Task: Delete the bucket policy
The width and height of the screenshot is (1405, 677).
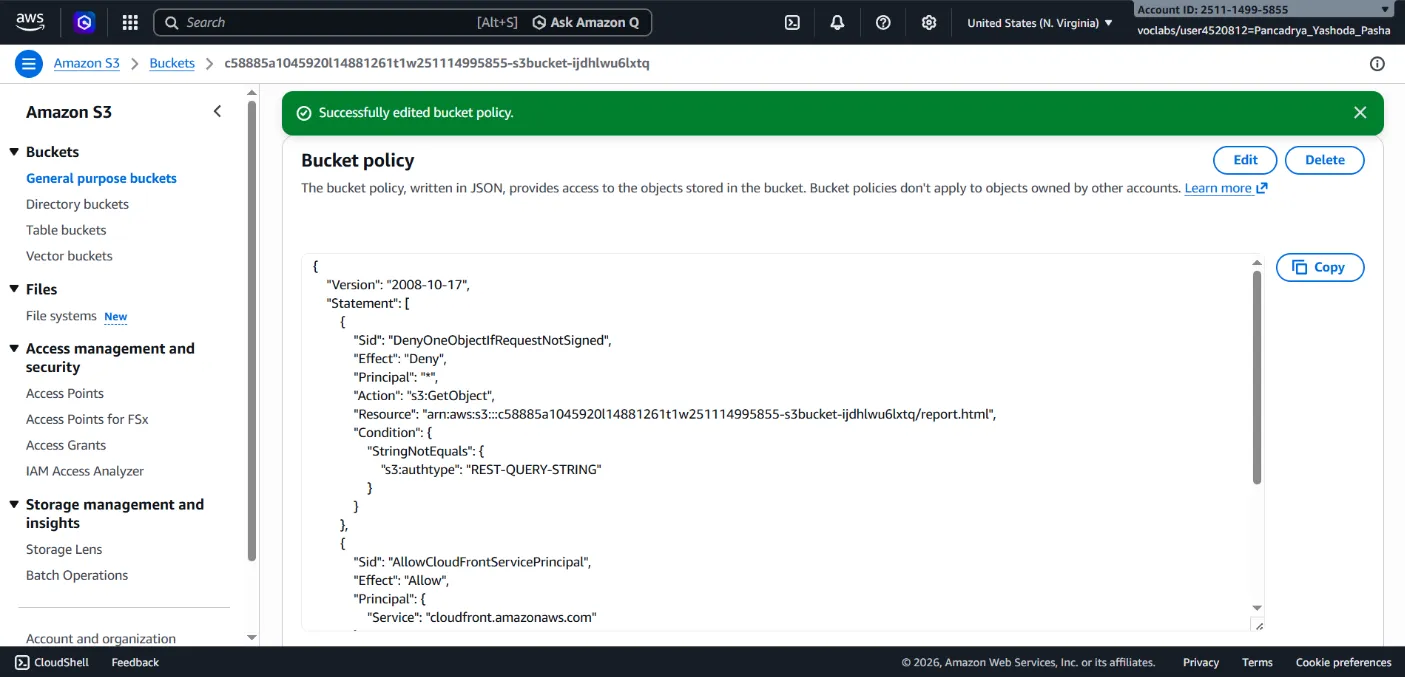Action: [x=1325, y=160]
